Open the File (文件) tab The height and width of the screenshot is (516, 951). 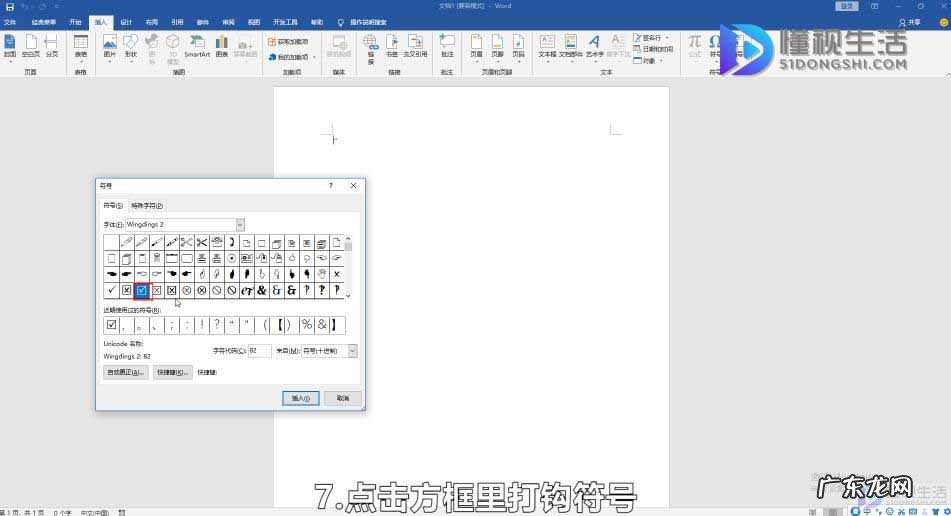(x=10, y=22)
